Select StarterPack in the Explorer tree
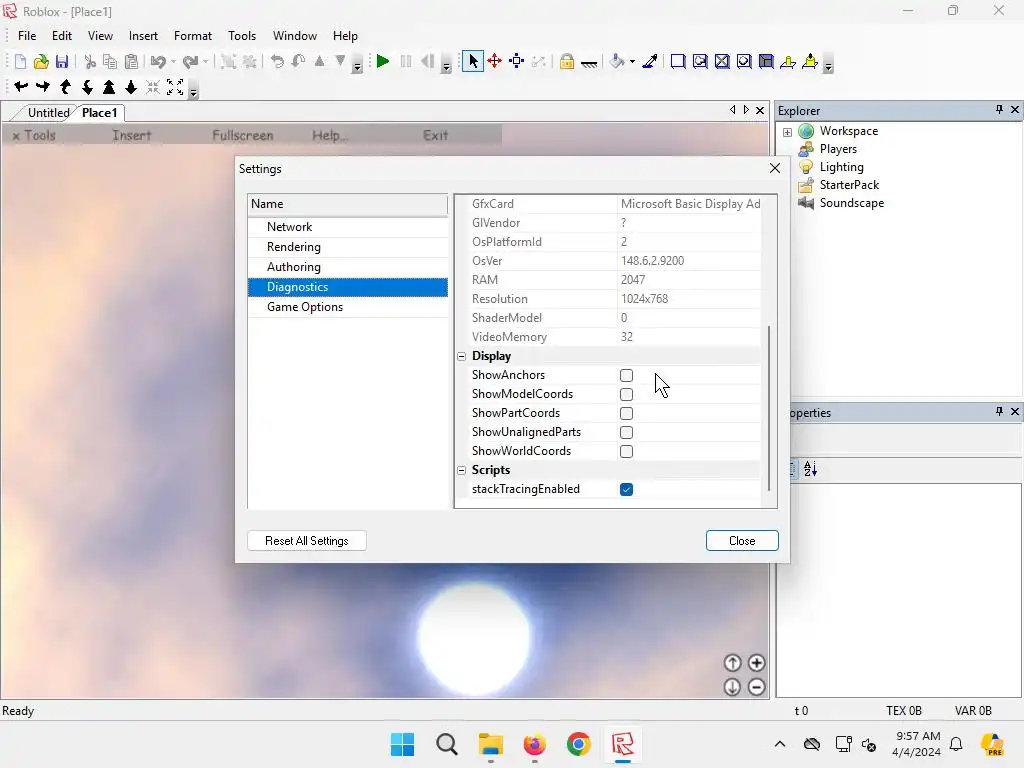 tap(849, 185)
